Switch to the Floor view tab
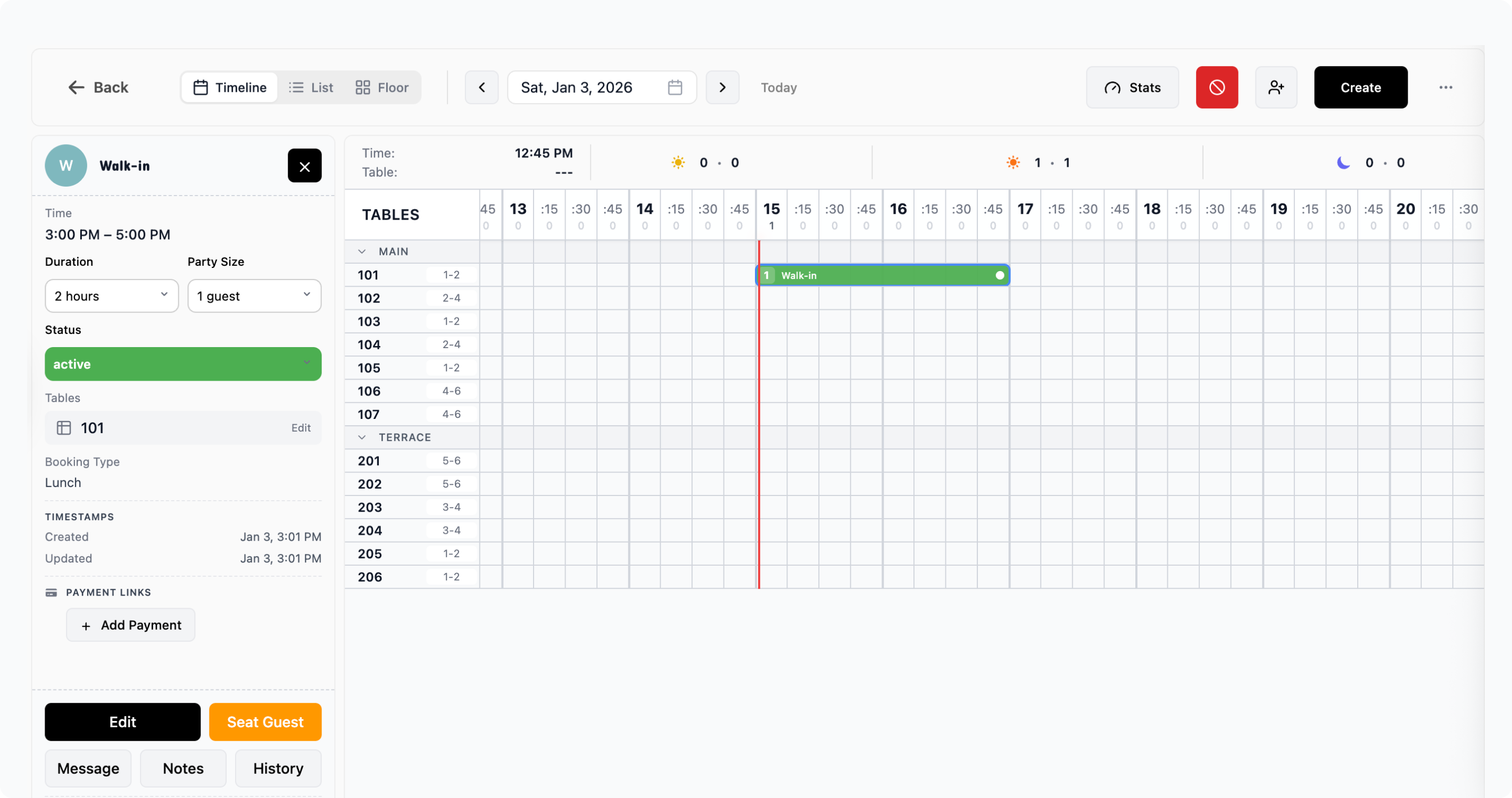The width and height of the screenshot is (1512, 798). 382,88
